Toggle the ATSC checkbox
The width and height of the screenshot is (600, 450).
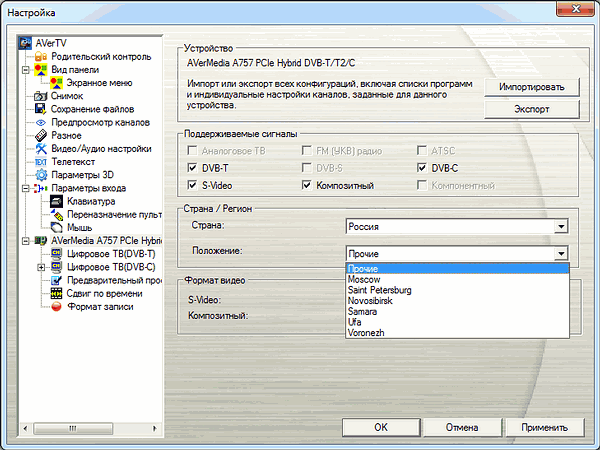422,150
